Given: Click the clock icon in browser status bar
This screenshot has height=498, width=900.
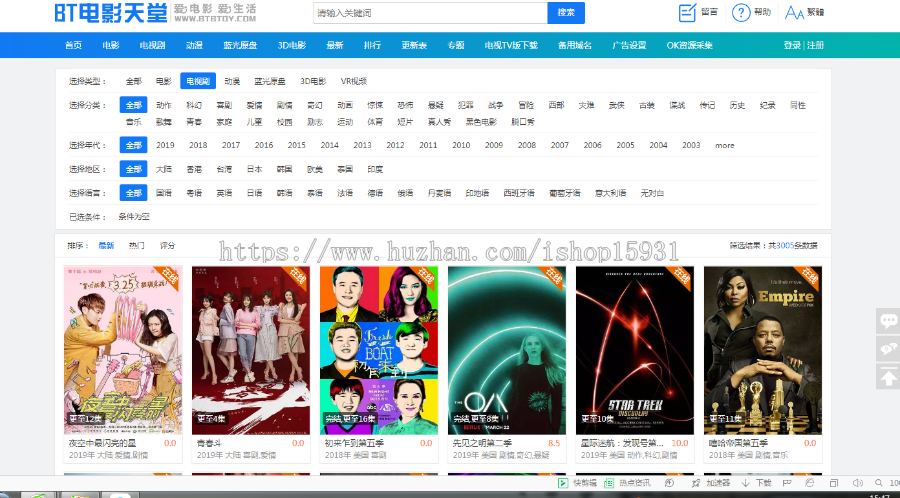Looking at the screenshot, I should (x=669, y=483).
